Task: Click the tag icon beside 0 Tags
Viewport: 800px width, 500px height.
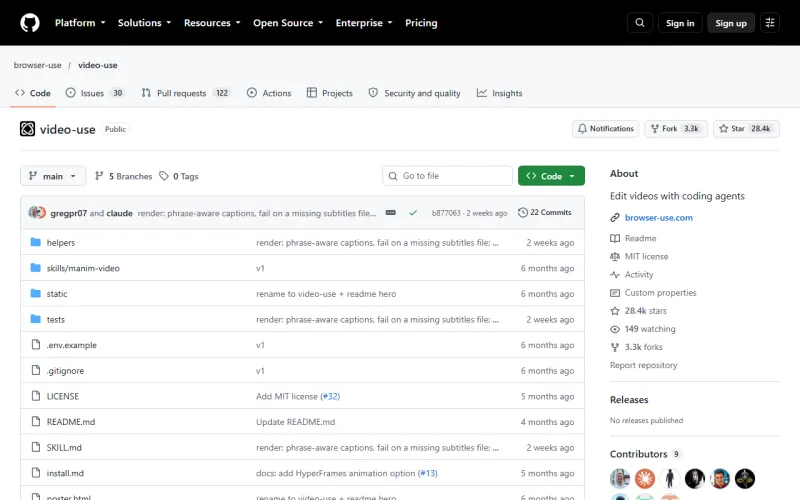Action: tap(163, 176)
